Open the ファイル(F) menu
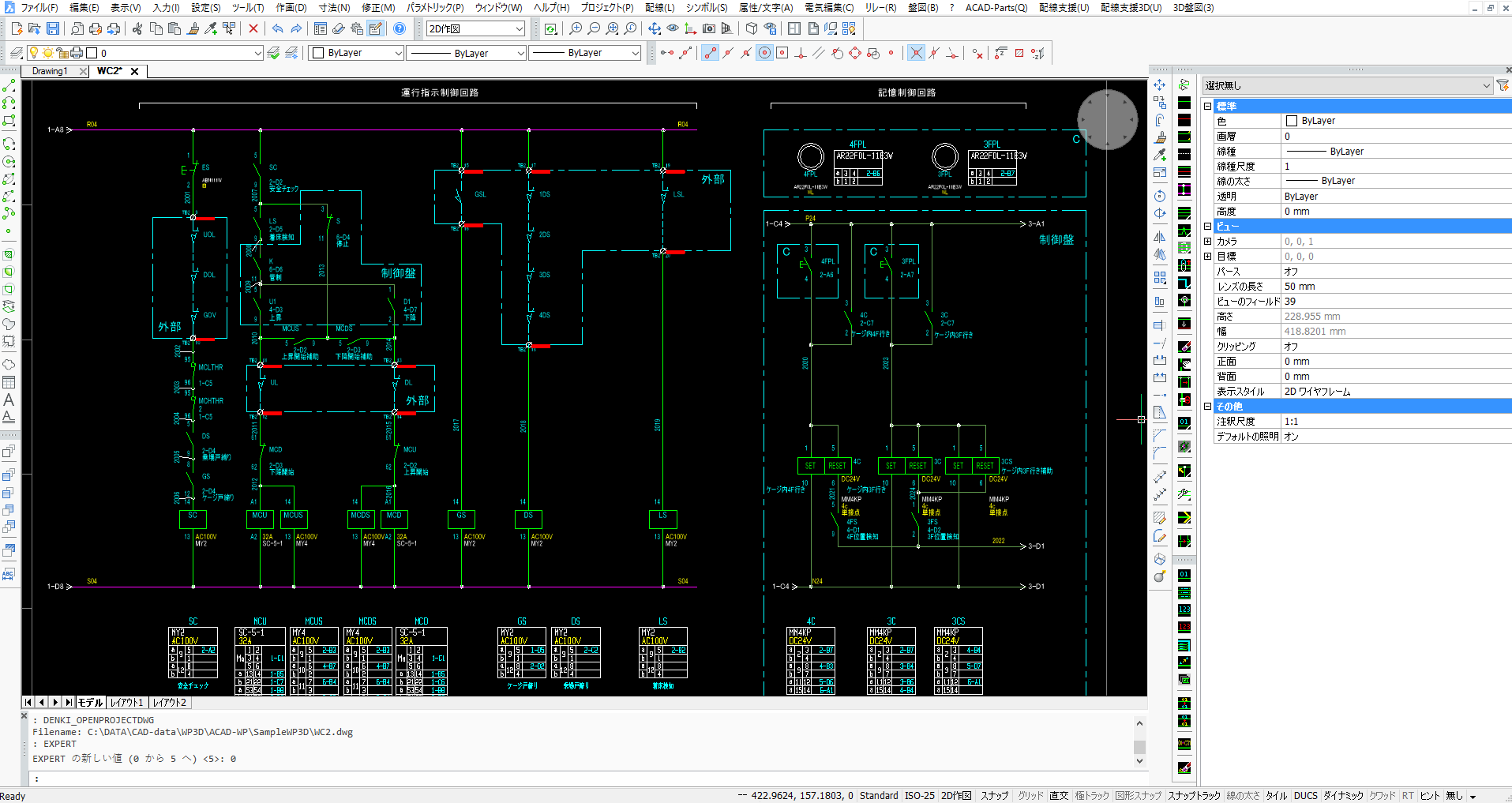 click(39, 7)
